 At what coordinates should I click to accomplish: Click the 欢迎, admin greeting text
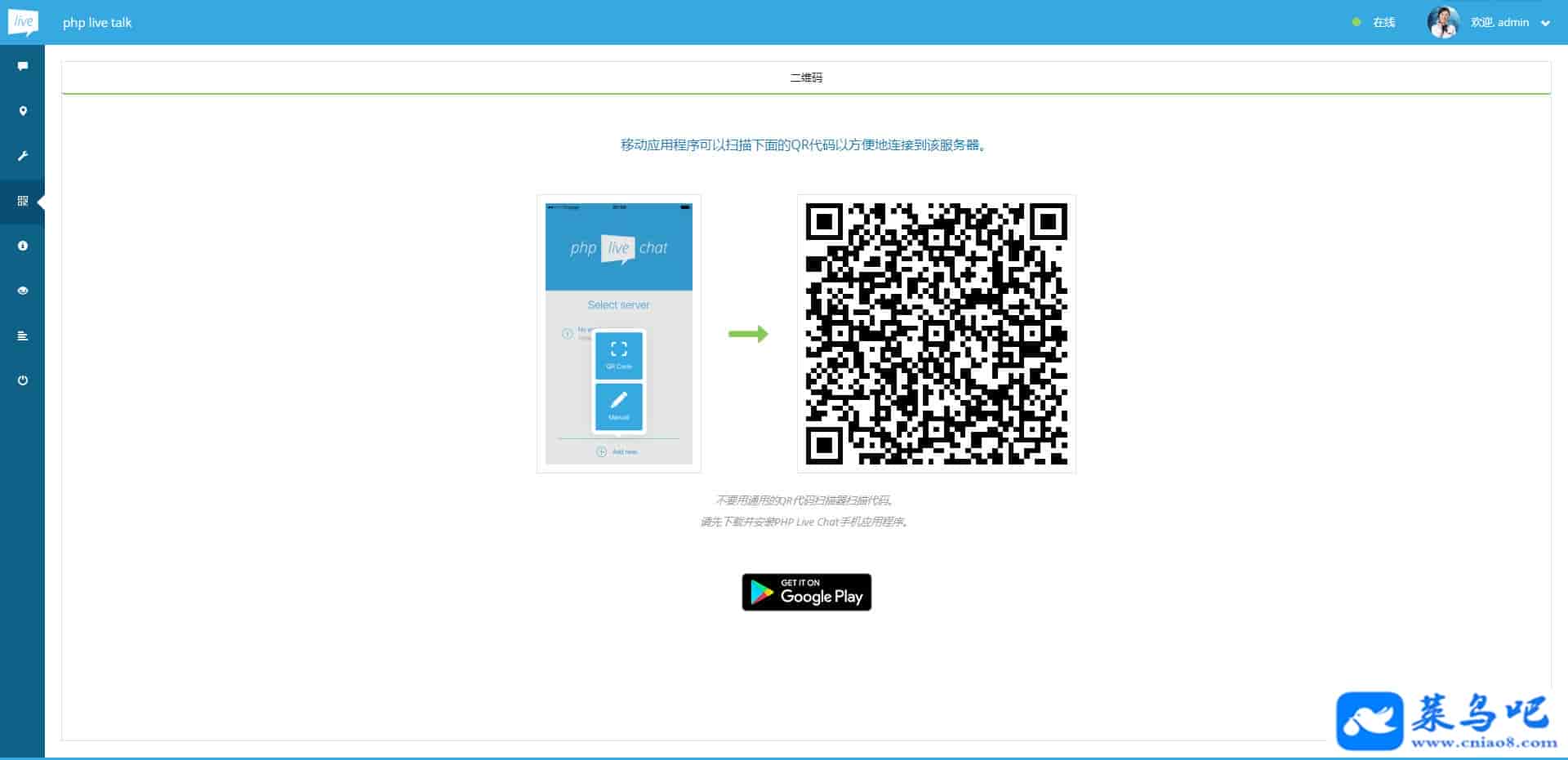coord(1500,22)
